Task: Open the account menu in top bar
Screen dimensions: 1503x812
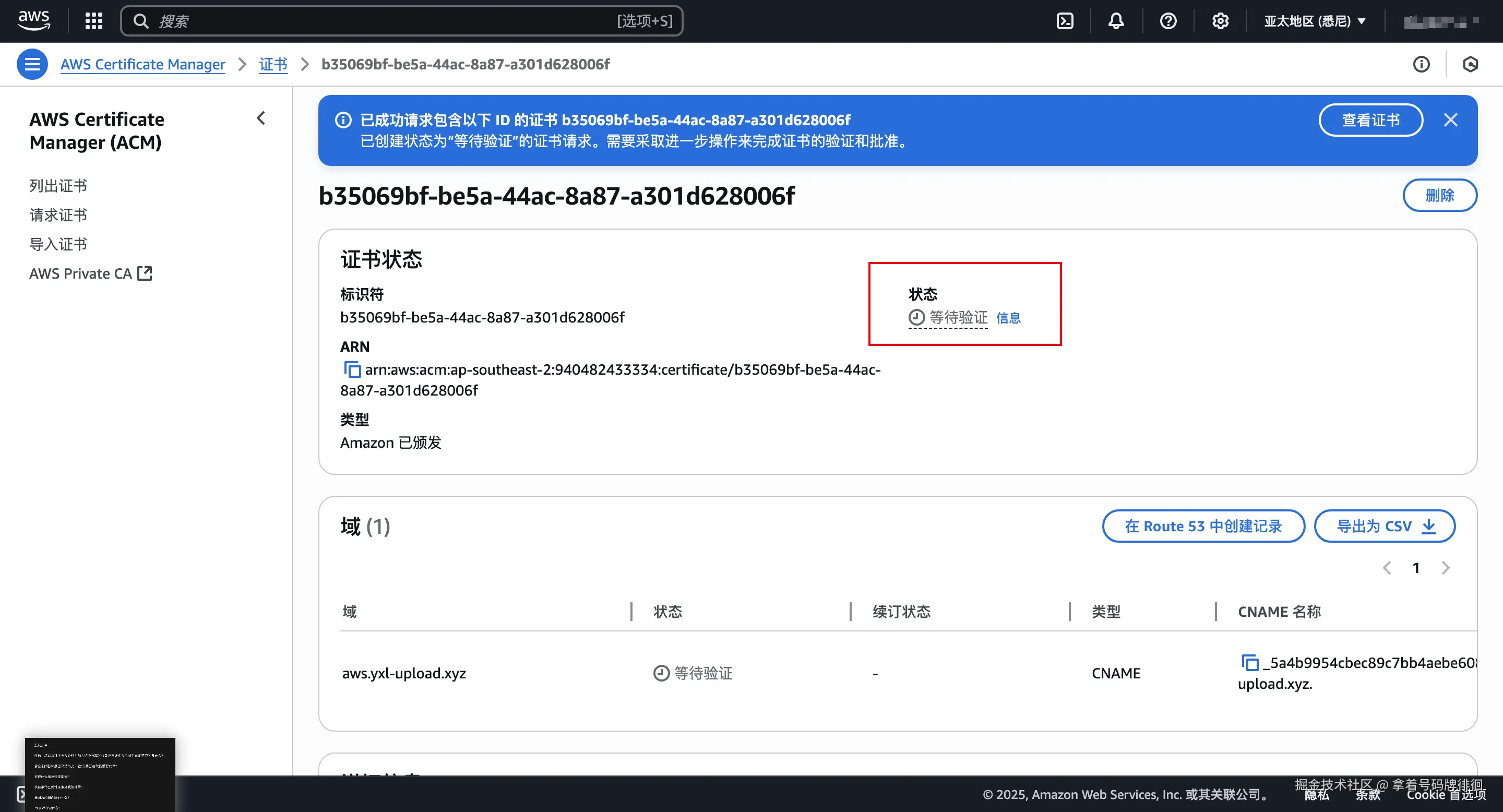Action: click(x=1441, y=21)
